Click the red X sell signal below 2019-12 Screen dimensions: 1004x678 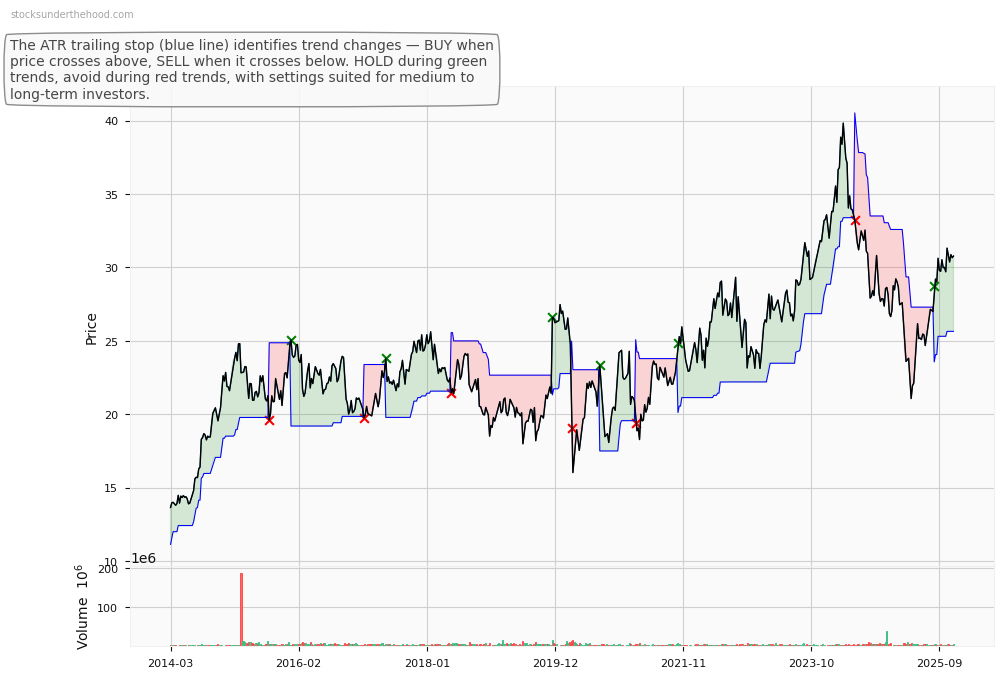click(572, 426)
